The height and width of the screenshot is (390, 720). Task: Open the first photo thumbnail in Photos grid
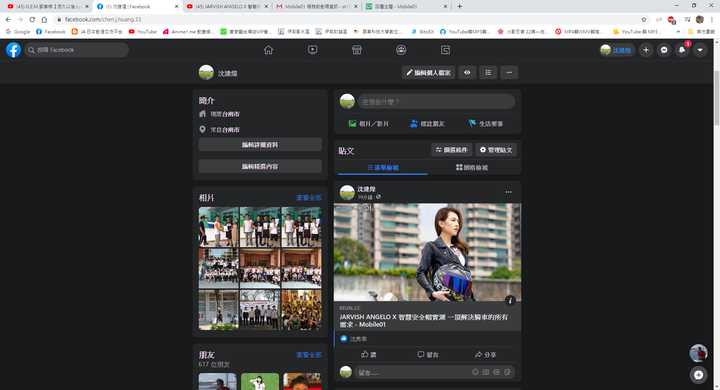(219, 227)
